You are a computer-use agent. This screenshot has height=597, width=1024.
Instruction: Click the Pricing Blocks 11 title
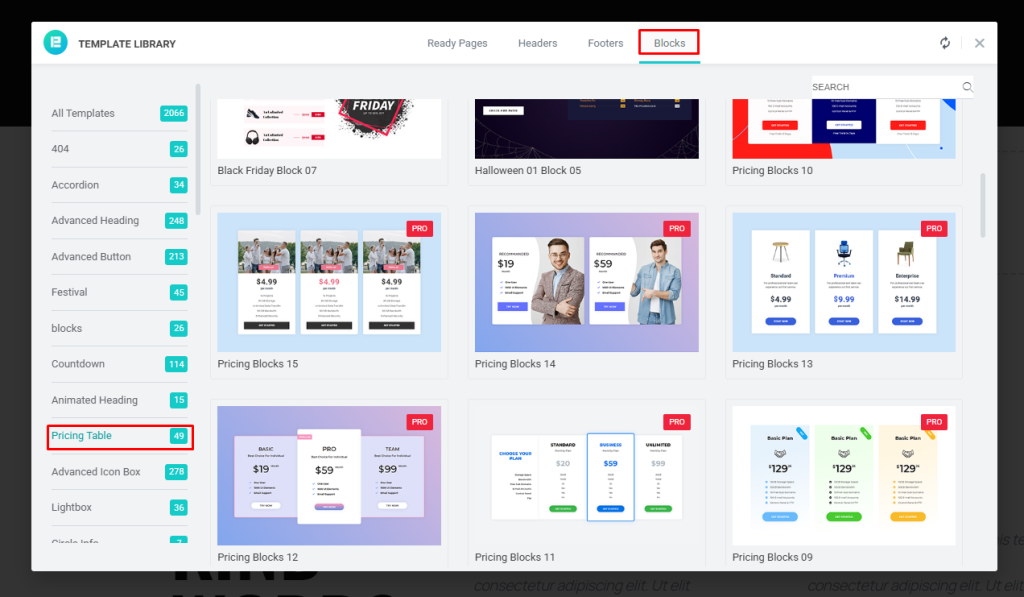click(515, 557)
